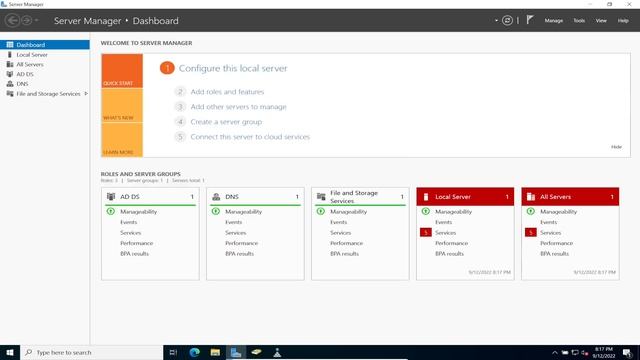Go forward with the navigation arrow
The image size is (640, 360).
(27, 20)
